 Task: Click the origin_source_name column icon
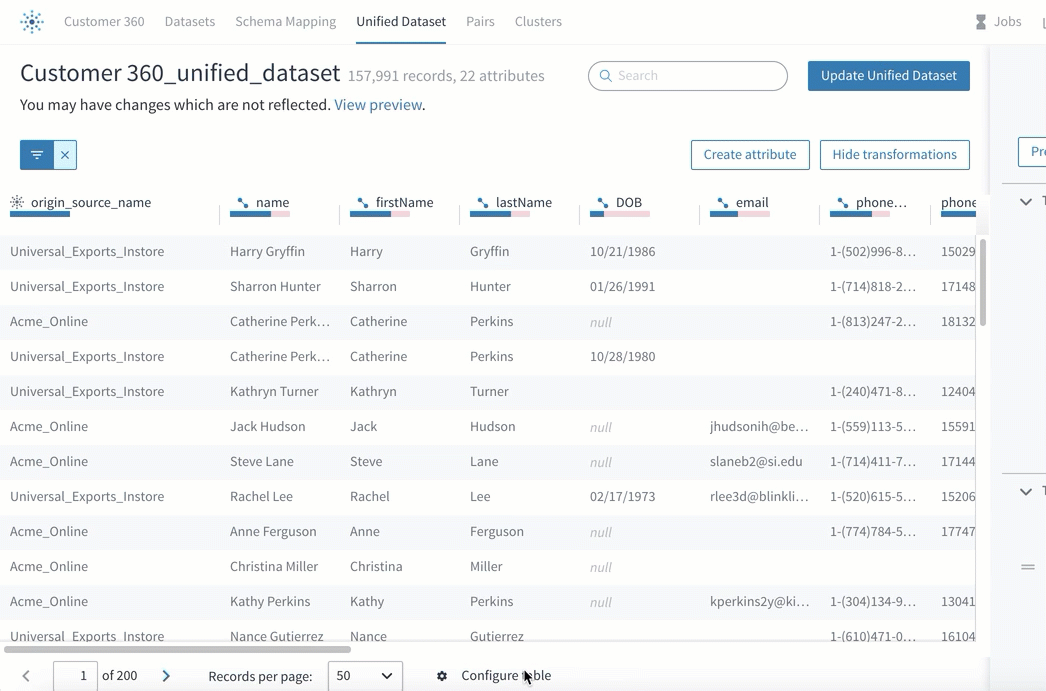click(17, 202)
